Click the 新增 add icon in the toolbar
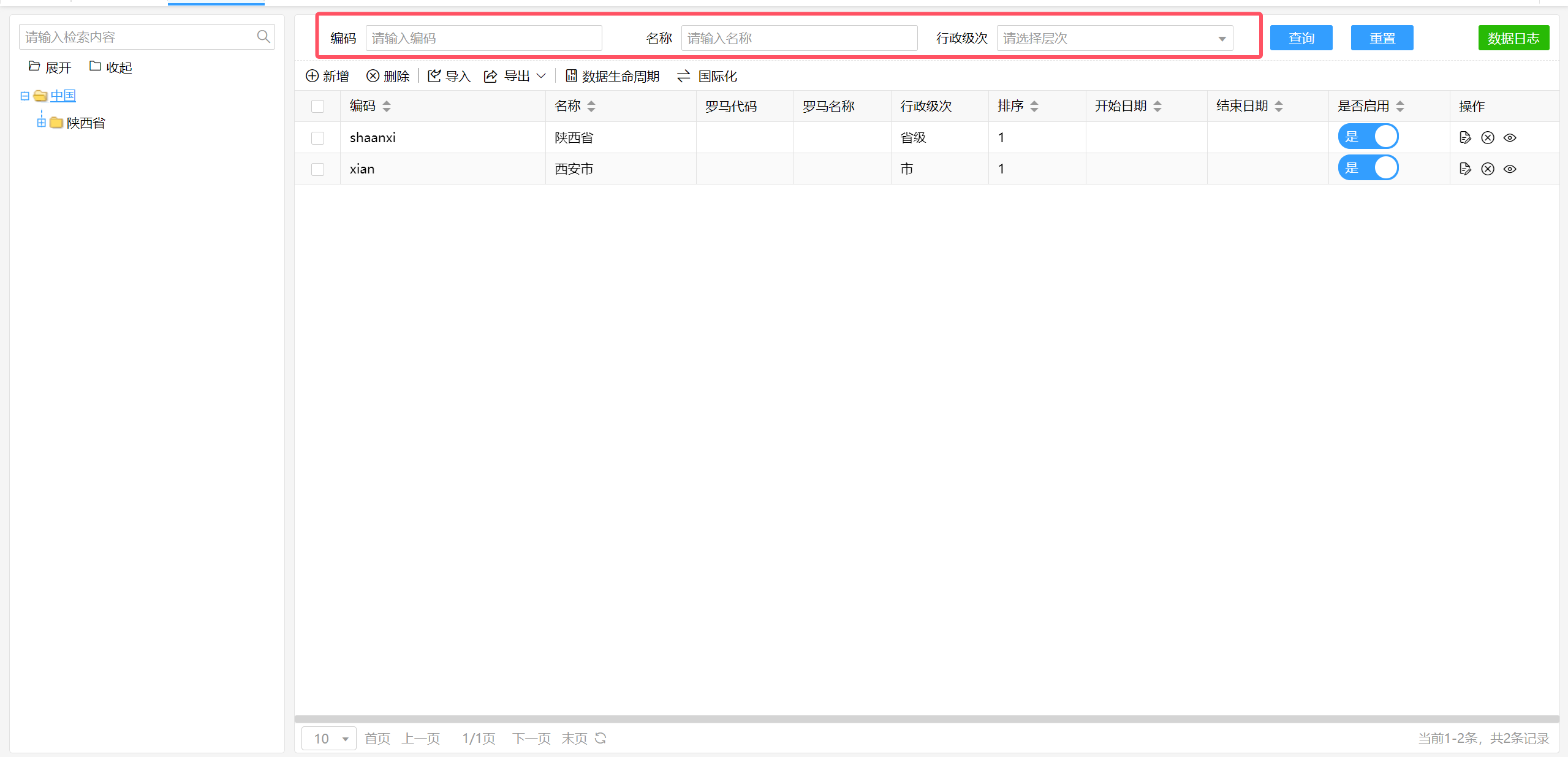The height and width of the screenshot is (757, 1568). [311, 75]
